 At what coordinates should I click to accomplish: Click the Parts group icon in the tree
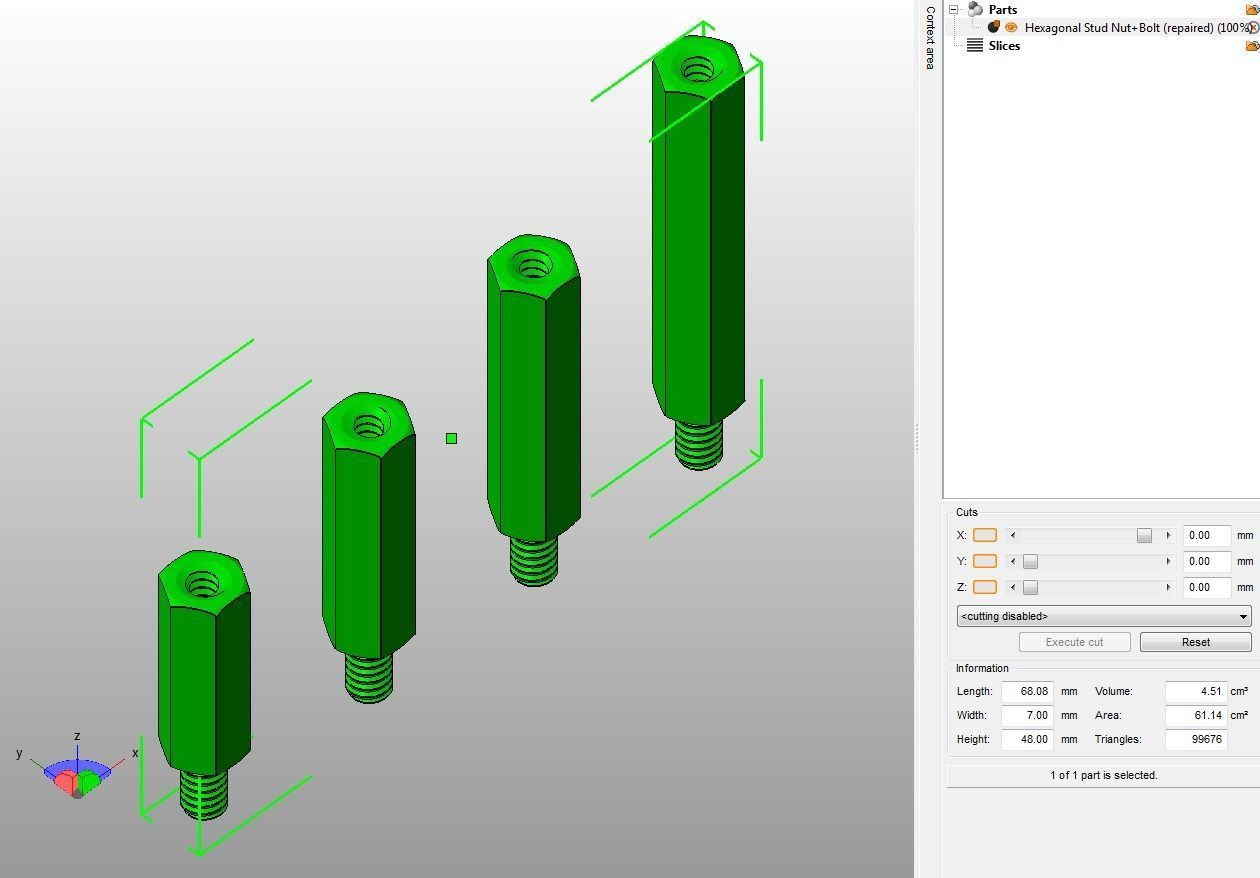tap(977, 9)
